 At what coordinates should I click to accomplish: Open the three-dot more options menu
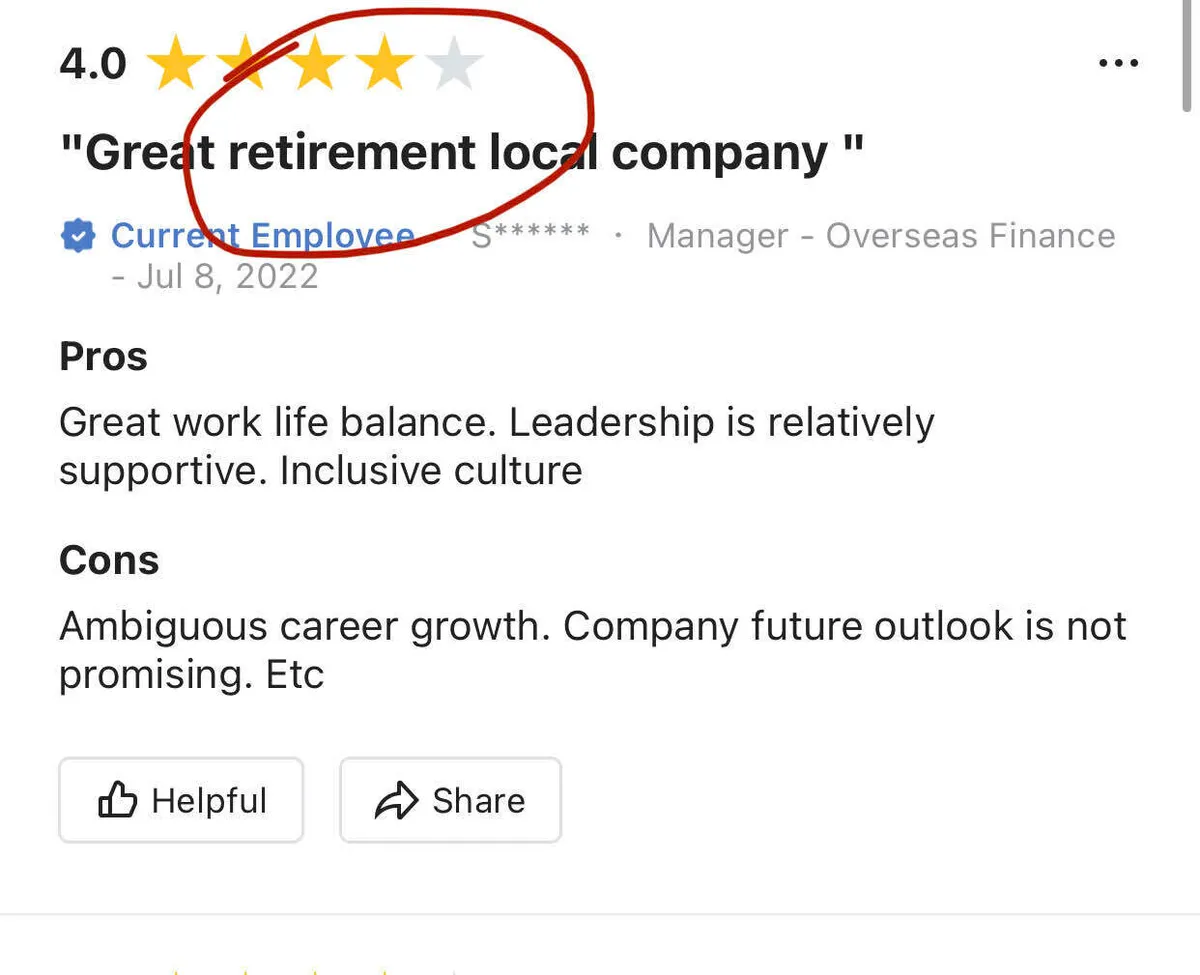click(1118, 64)
